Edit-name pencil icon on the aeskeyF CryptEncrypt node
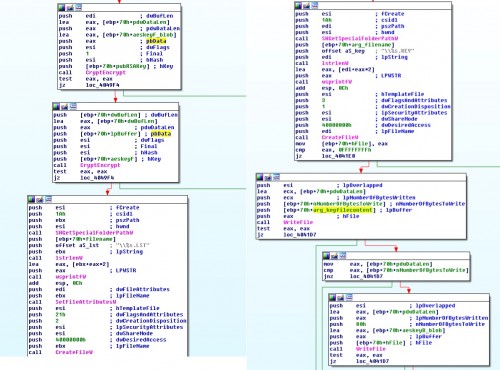Viewport: 500px width, 370px height. pyautogui.click(x=65, y=107)
